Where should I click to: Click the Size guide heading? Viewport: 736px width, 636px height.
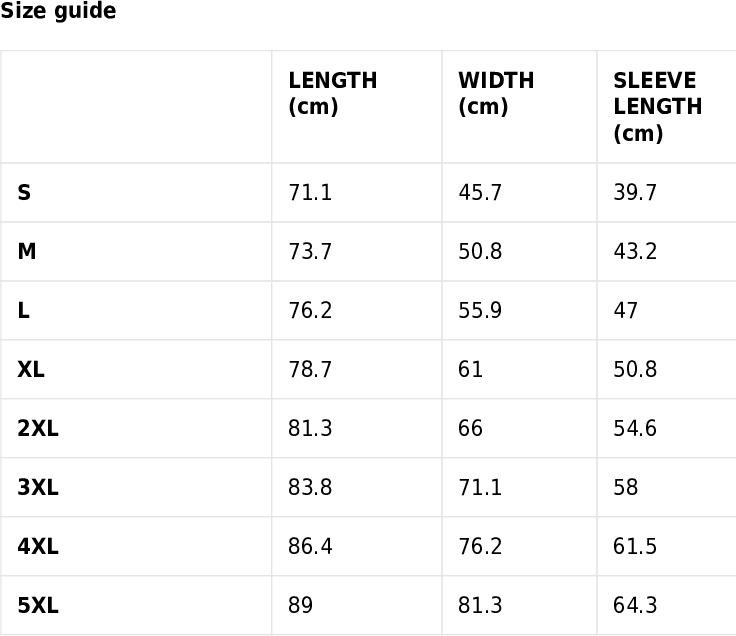(x=58, y=11)
